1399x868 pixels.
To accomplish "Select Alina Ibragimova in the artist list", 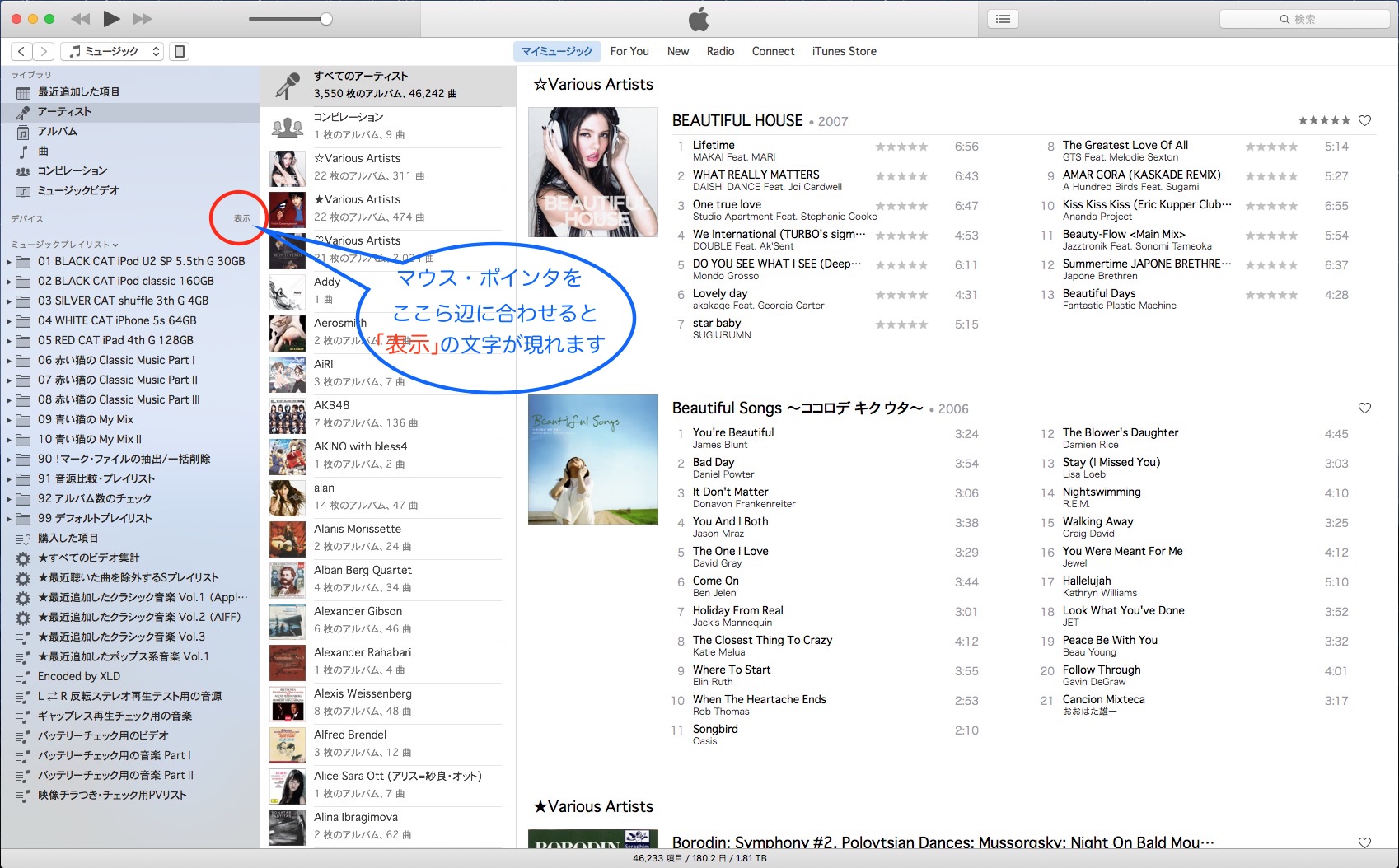I will [x=388, y=827].
